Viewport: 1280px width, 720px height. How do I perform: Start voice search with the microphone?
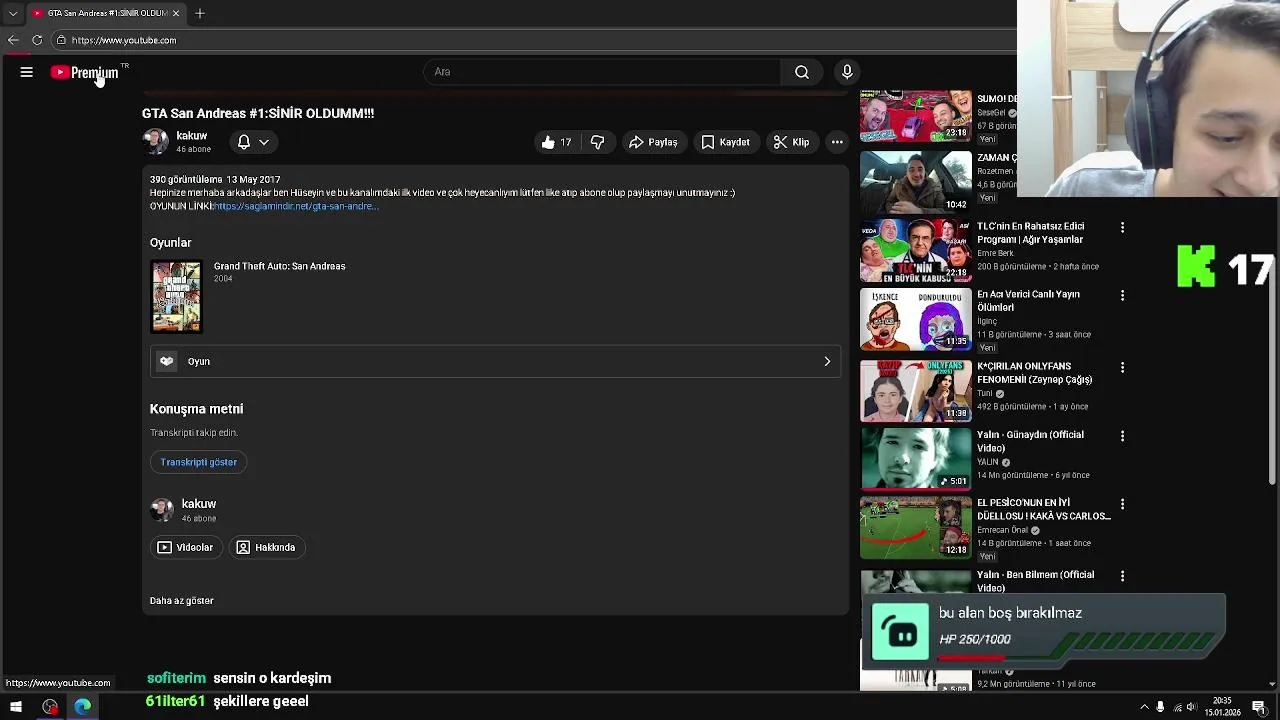pos(847,72)
